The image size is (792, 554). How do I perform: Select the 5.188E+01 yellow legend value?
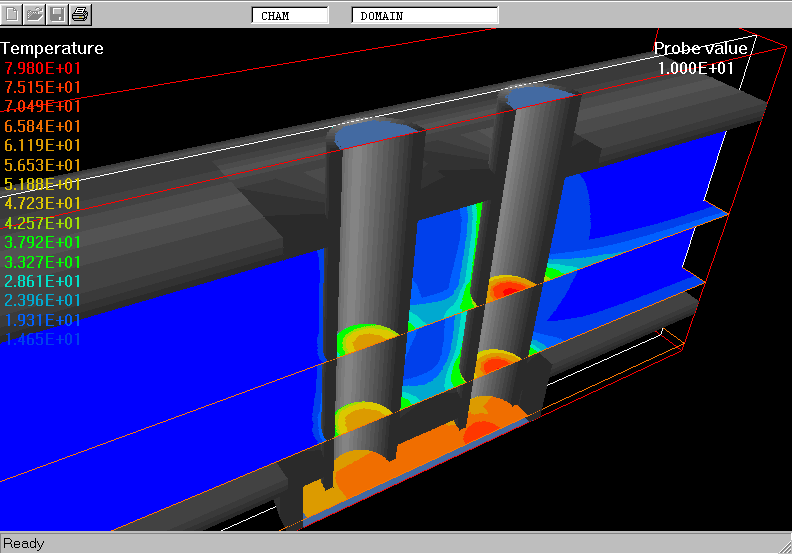coord(43,184)
